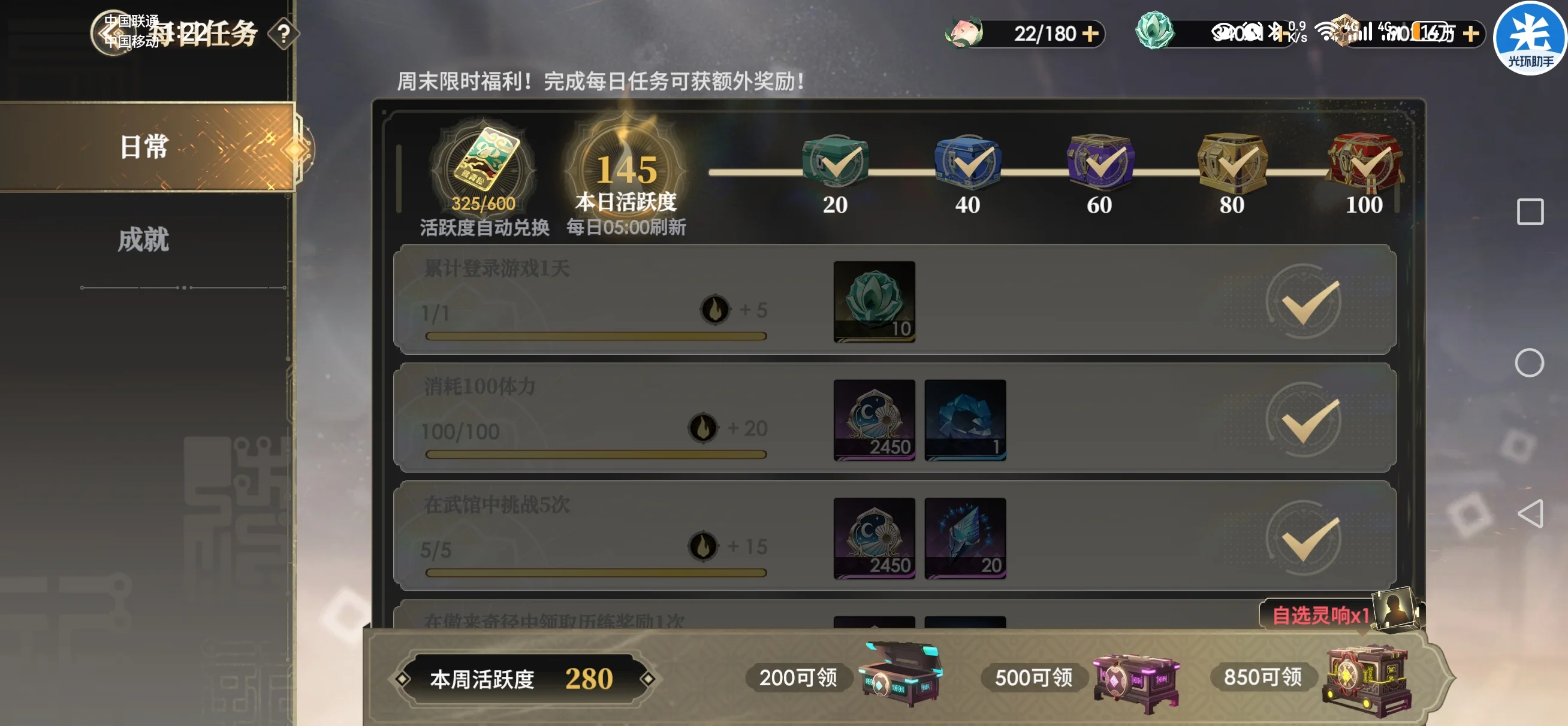Tap the 光环助手 floating assistant button
The height and width of the screenshot is (726, 1568).
[1530, 38]
